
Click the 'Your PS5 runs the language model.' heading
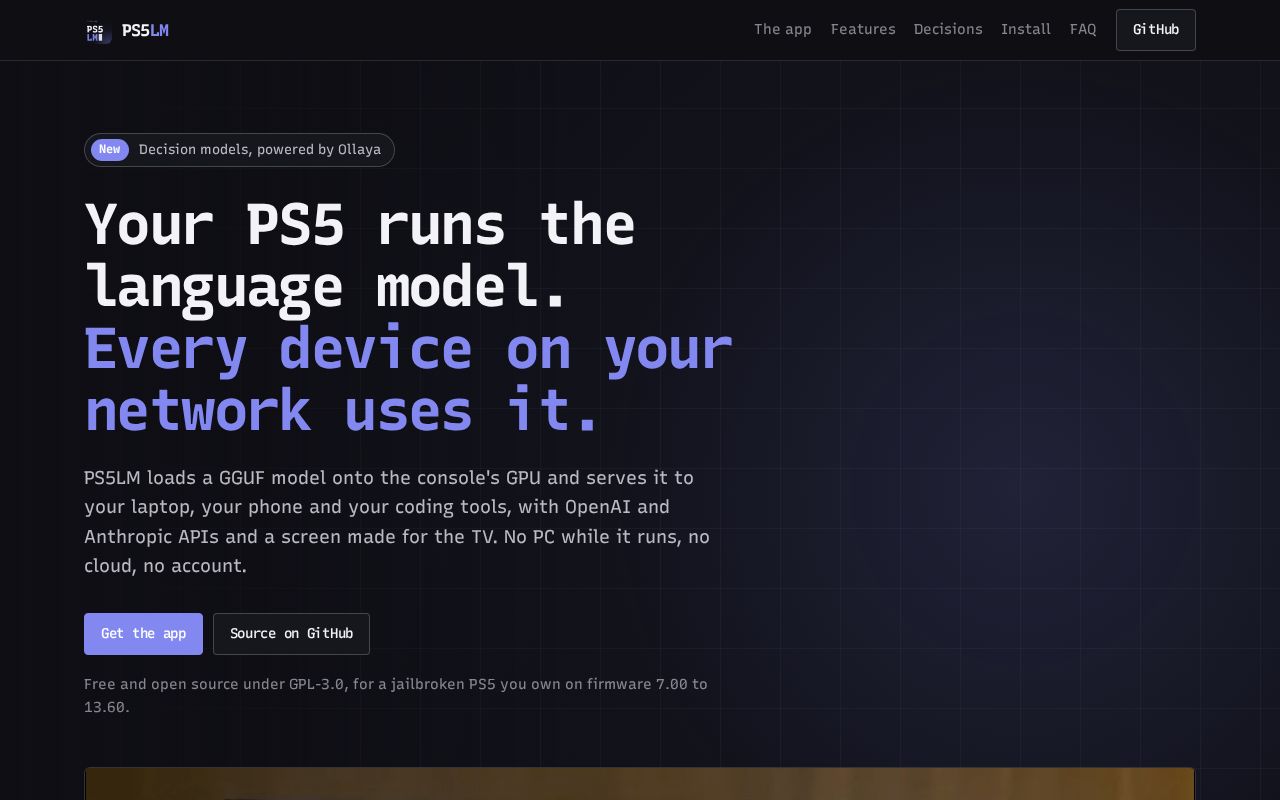click(x=360, y=256)
